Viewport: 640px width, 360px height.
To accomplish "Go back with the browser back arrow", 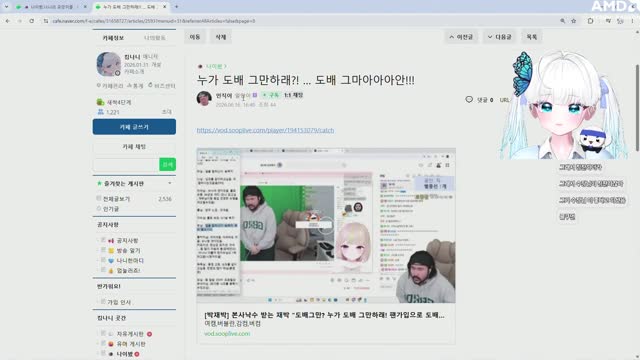I will tap(8, 21).
